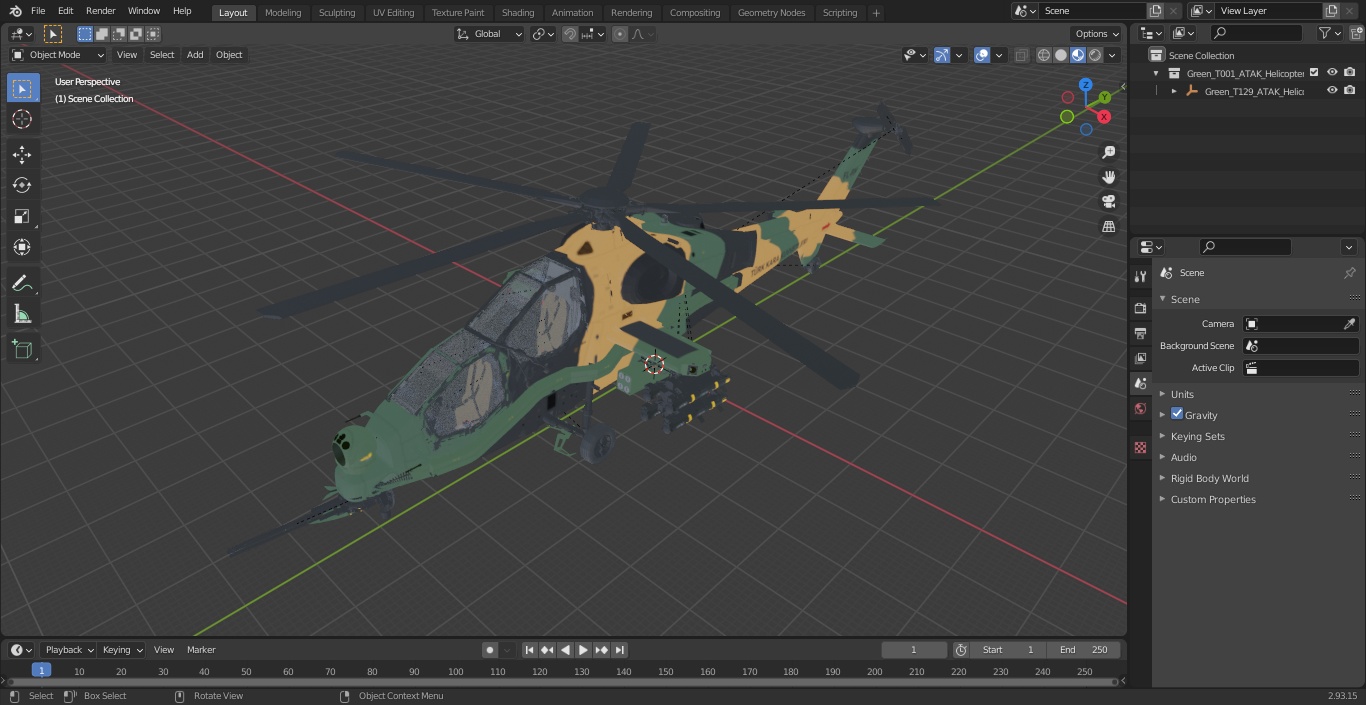The width and height of the screenshot is (1366, 705).
Task: Click the viewport zoom magnifier icon
Action: (x=1108, y=152)
